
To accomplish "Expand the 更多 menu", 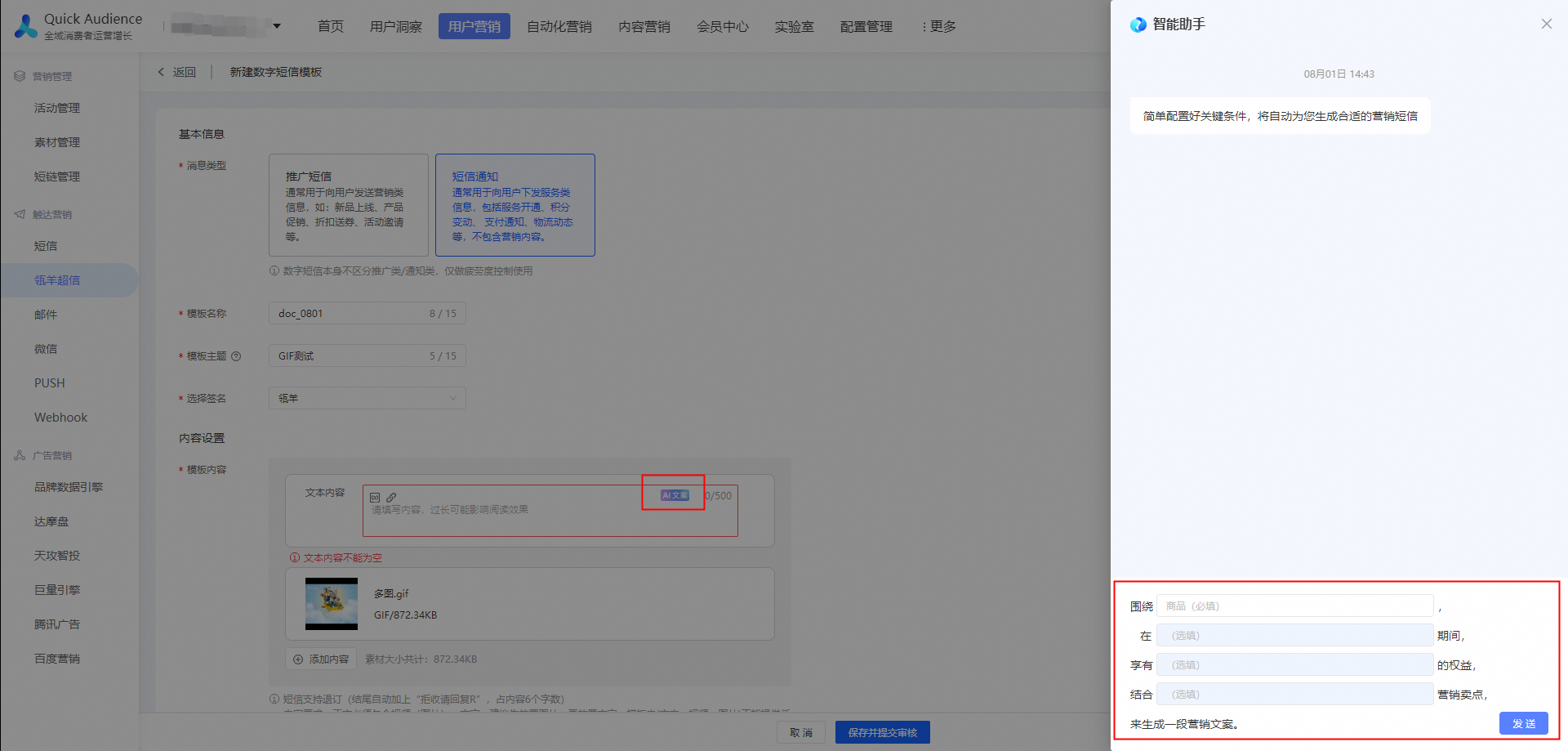I will tap(939, 26).
